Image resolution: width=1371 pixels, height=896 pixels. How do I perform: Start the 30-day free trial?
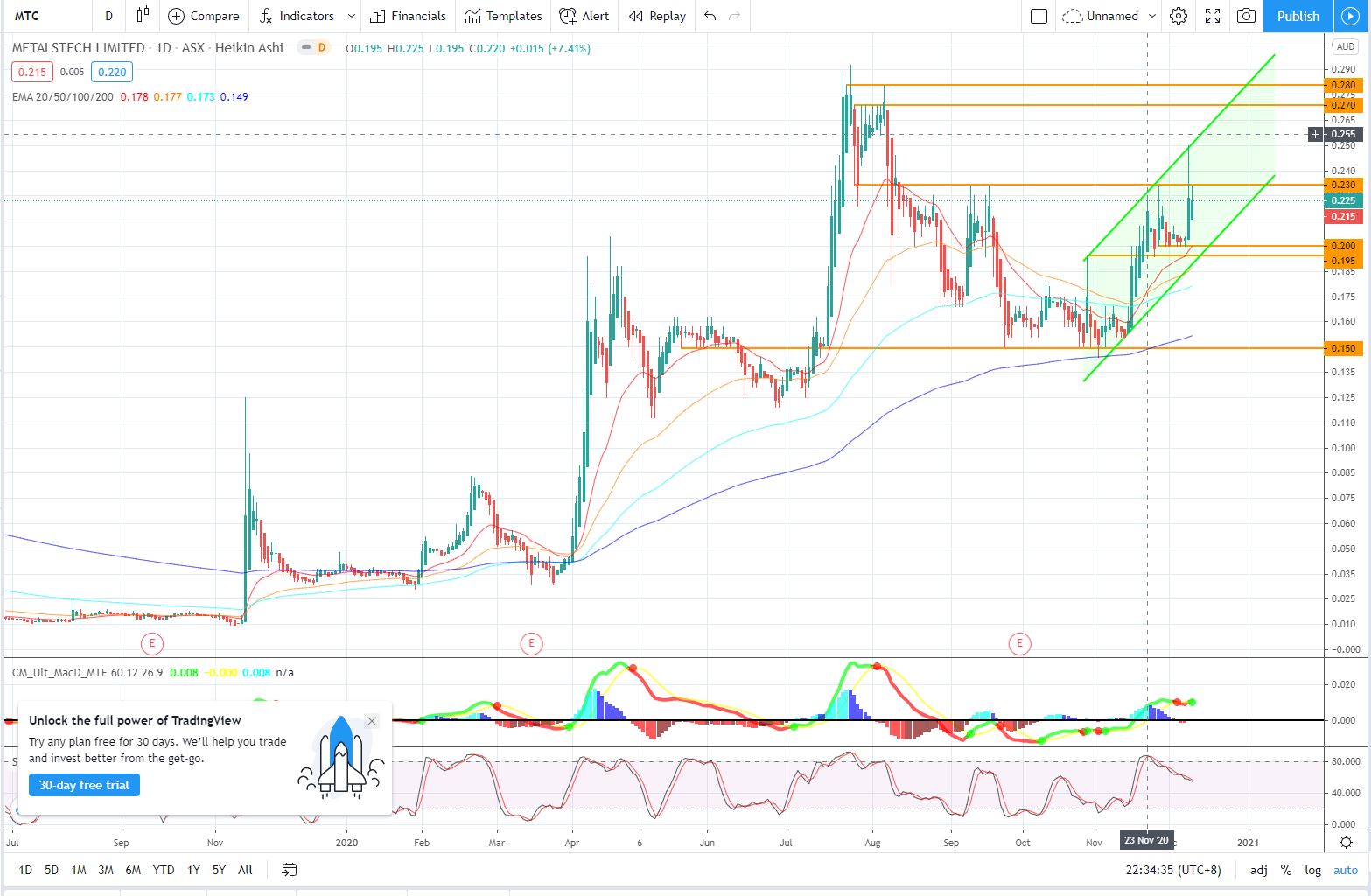point(84,785)
